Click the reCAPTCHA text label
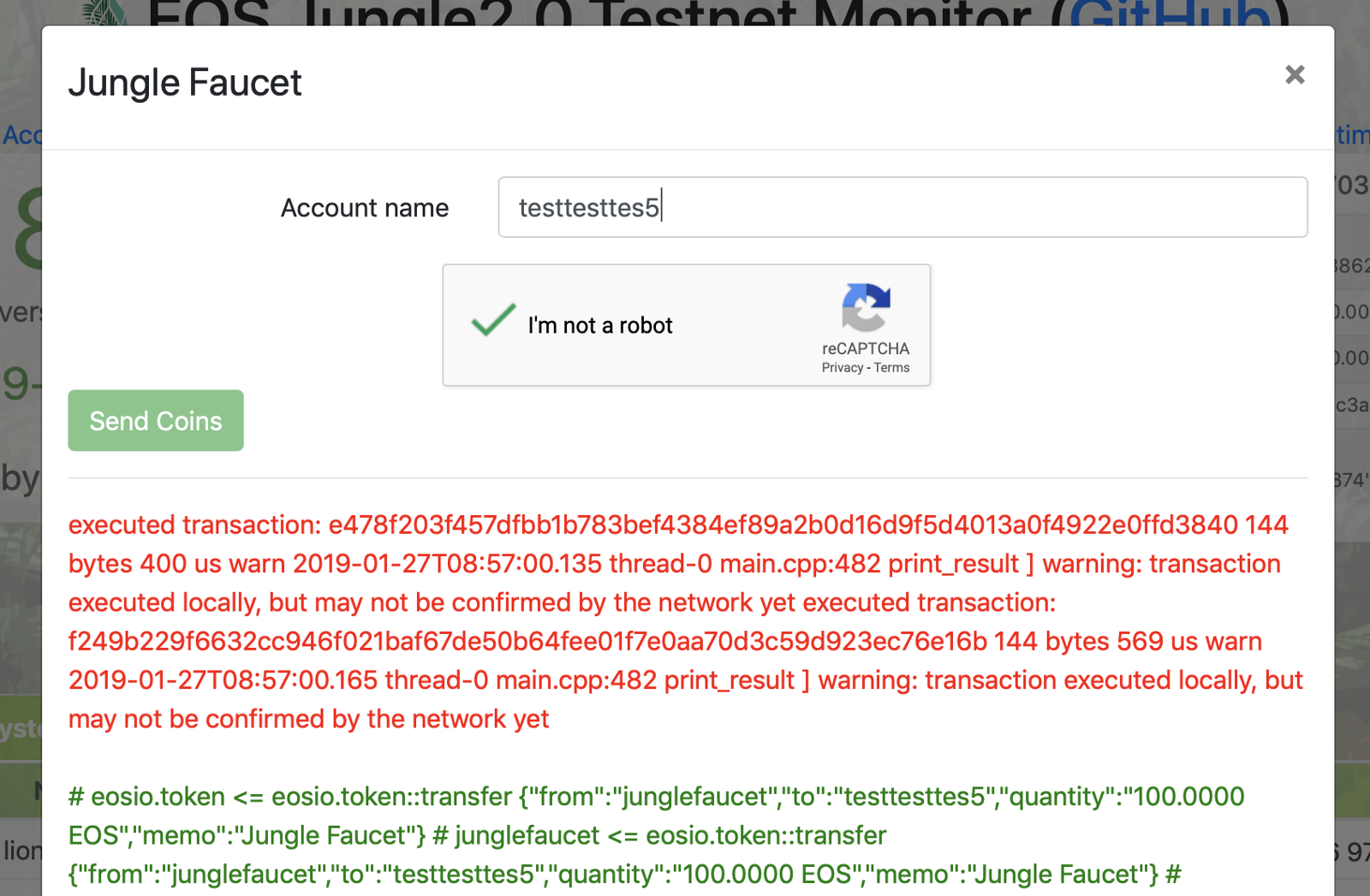Image resolution: width=1370 pixels, height=896 pixels. [866, 348]
